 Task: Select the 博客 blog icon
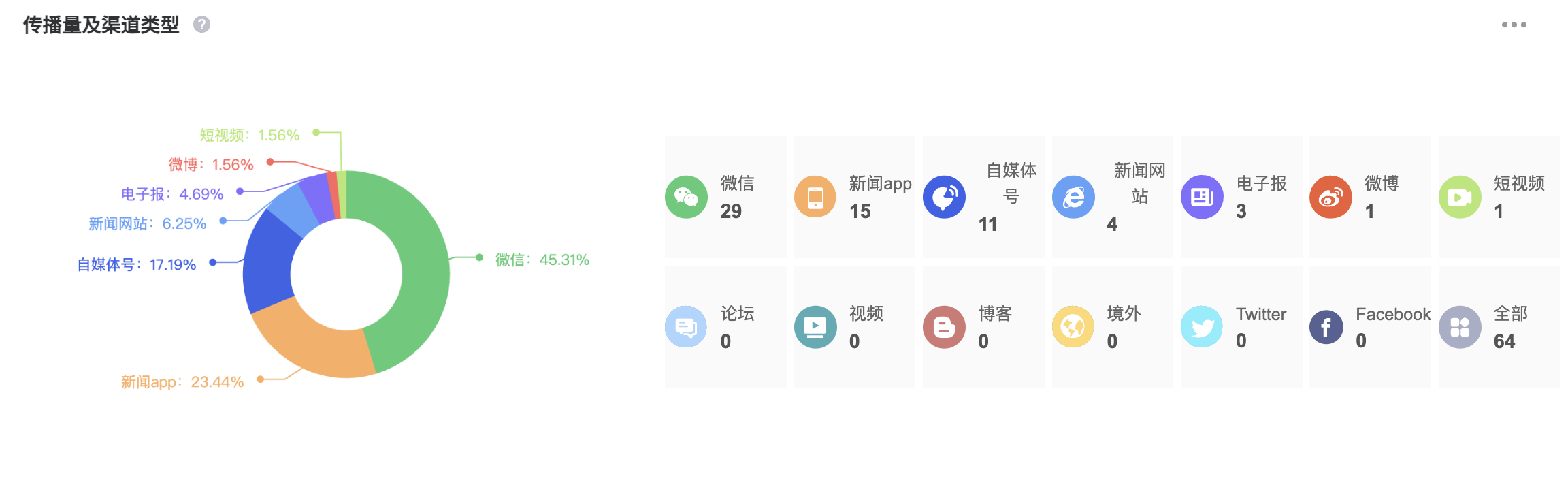(x=944, y=327)
